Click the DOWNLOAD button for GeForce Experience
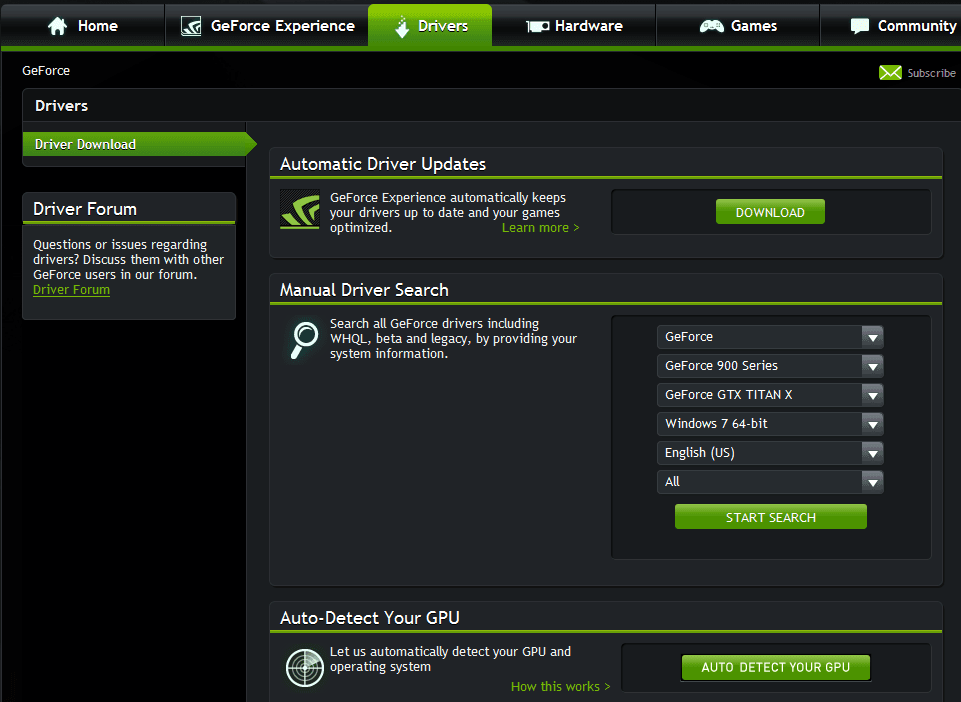This screenshot has width=961, height=702. tap(770, 211)
